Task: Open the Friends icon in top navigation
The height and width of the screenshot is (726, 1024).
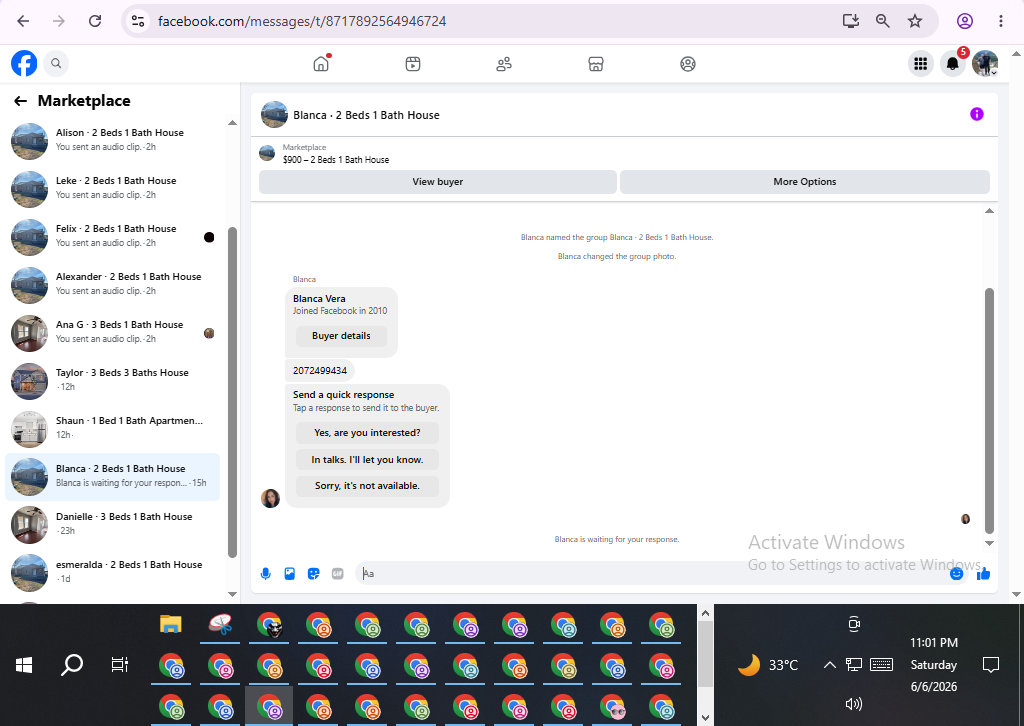Action: [504, 63]
